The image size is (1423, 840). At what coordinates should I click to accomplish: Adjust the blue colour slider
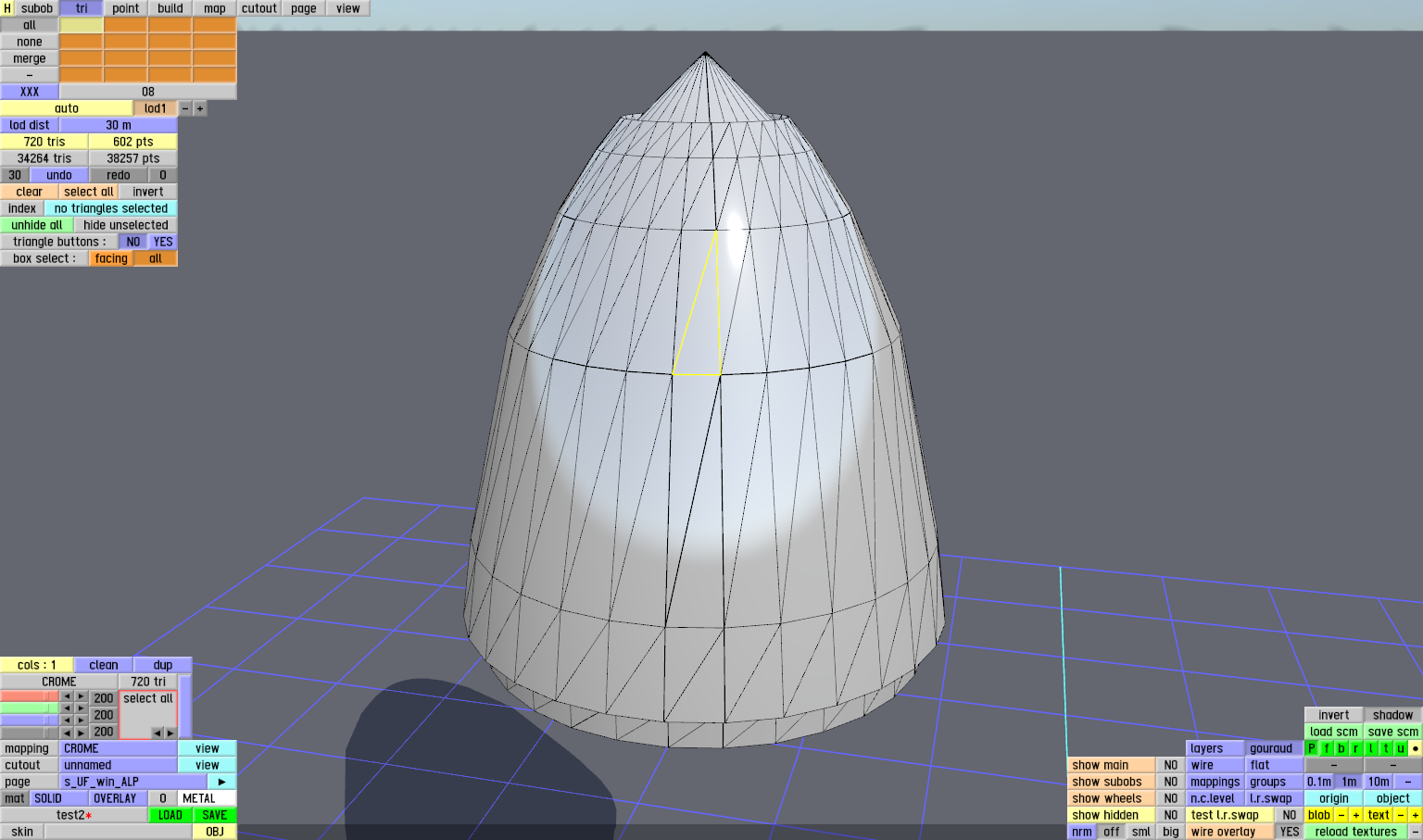(30, 721)
